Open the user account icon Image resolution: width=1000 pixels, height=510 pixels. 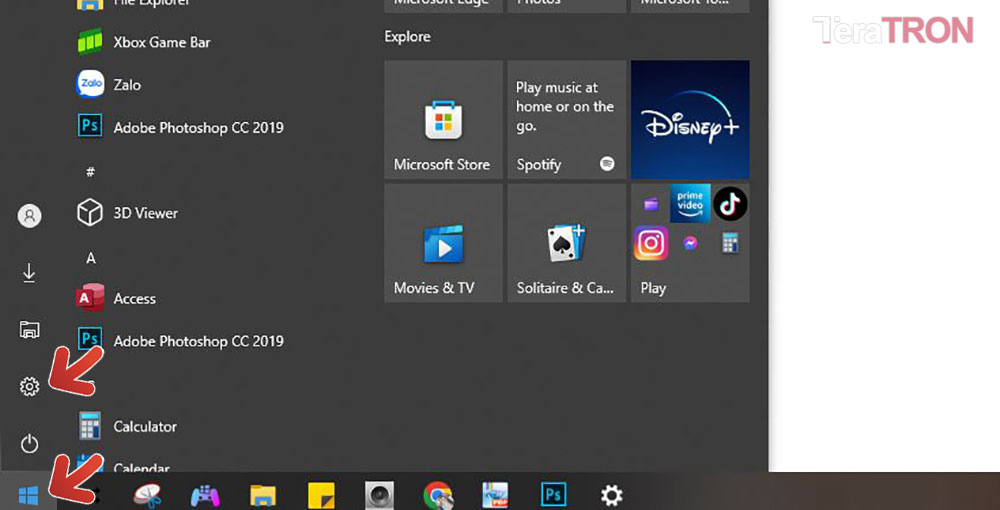click(x=29, y=215)
